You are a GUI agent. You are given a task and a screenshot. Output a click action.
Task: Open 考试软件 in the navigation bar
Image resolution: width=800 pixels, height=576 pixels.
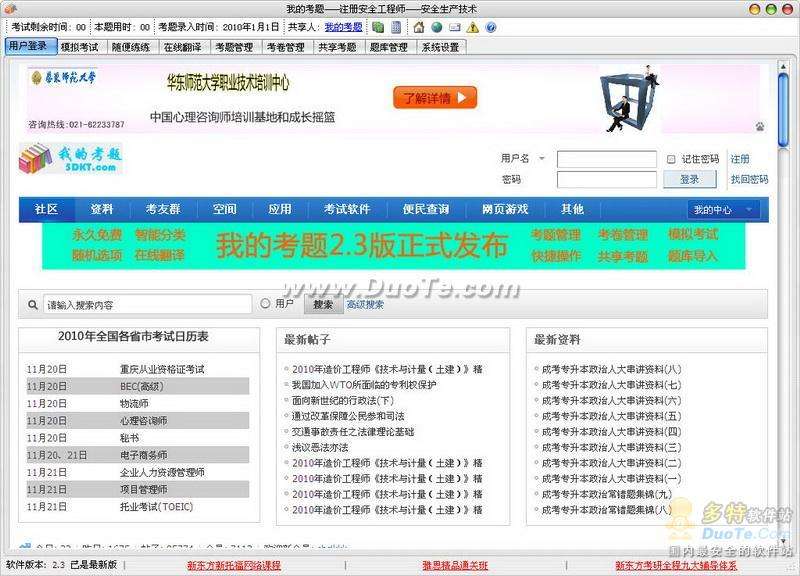click(347, 209)
